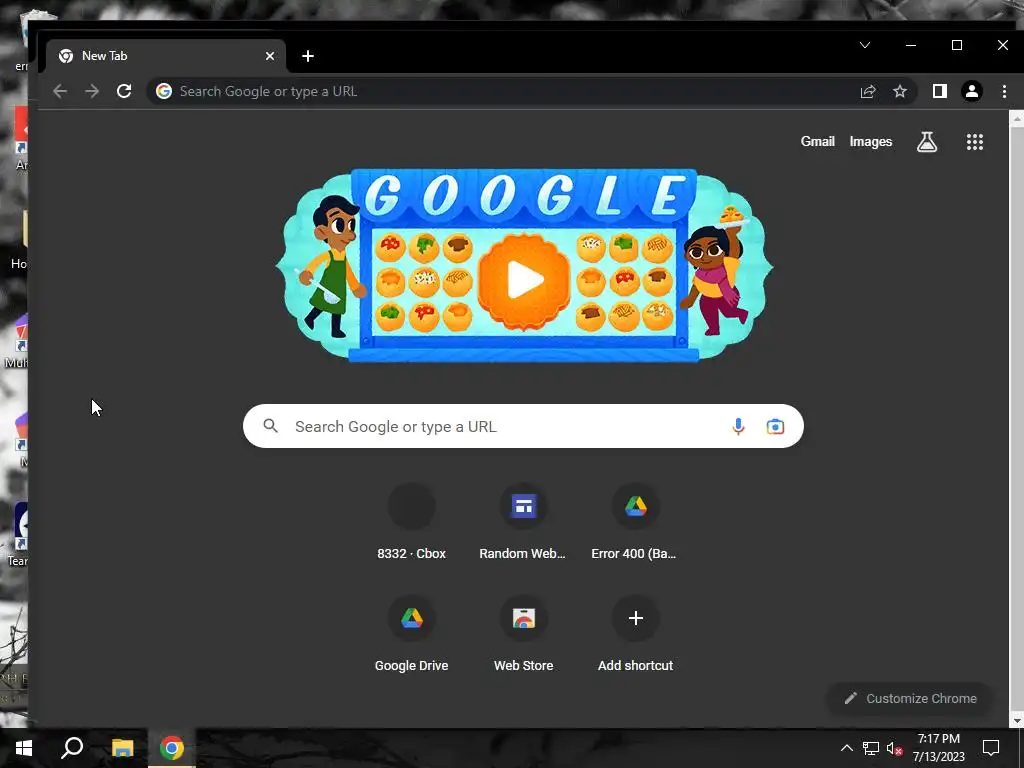This screenshot has height=768, width=1024.
Task: Open the 8332 · Cbox shortcut
Action: pyautogui.click(x=411, y=524)
